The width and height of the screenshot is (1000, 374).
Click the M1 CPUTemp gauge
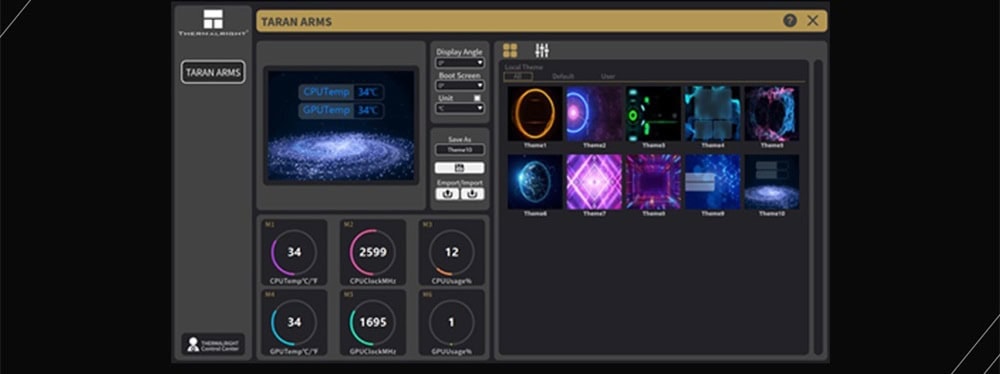point(294,252)
